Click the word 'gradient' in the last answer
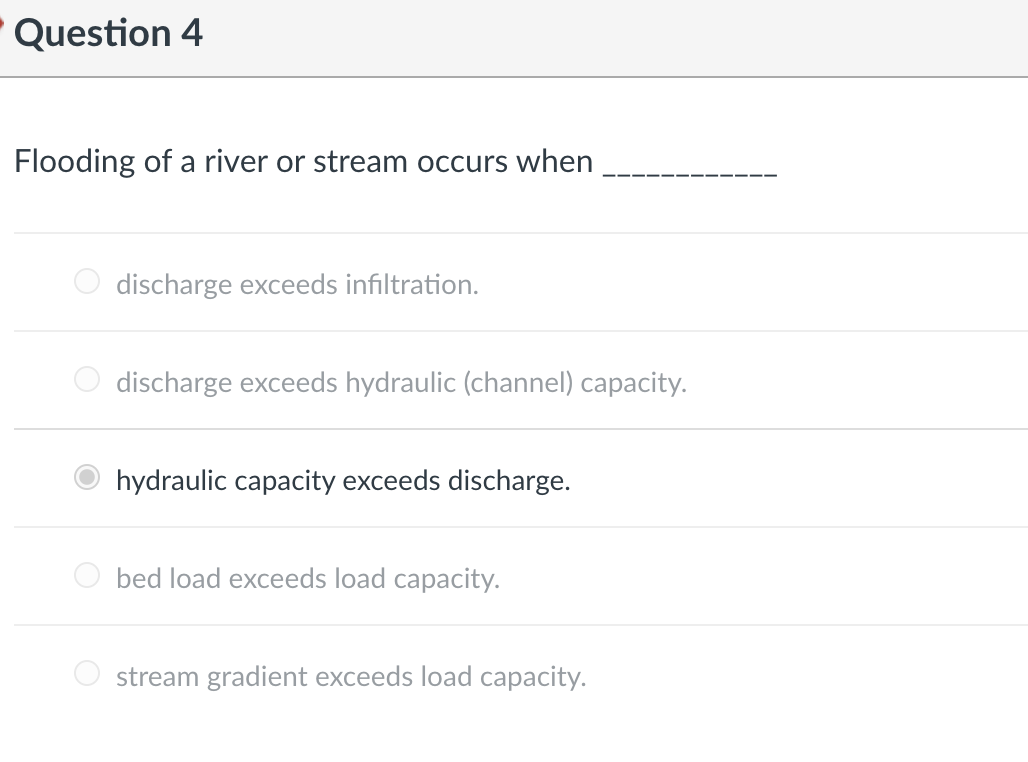Screen dimensions: 1028x762 [258, 677]
